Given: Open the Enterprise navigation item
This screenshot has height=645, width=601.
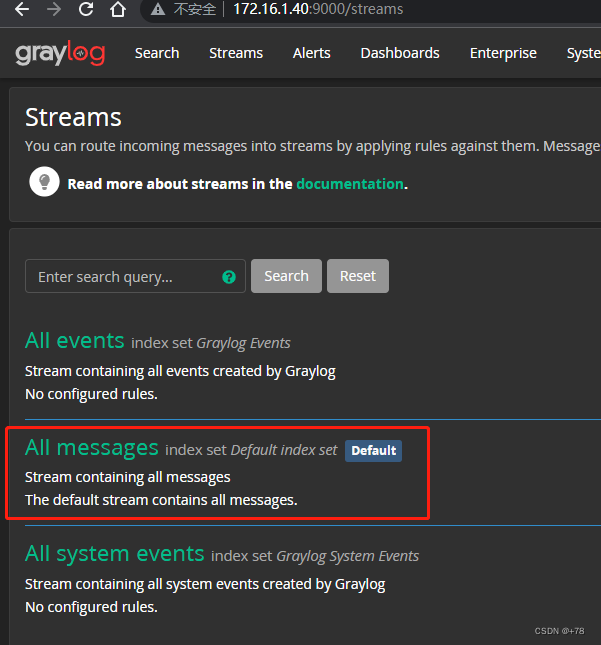Looking at the screenshot, I should (x=503, y=53).
